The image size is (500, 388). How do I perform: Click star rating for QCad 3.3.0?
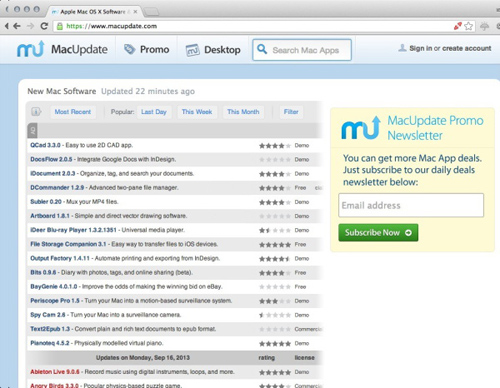click(x=275, y=146)
